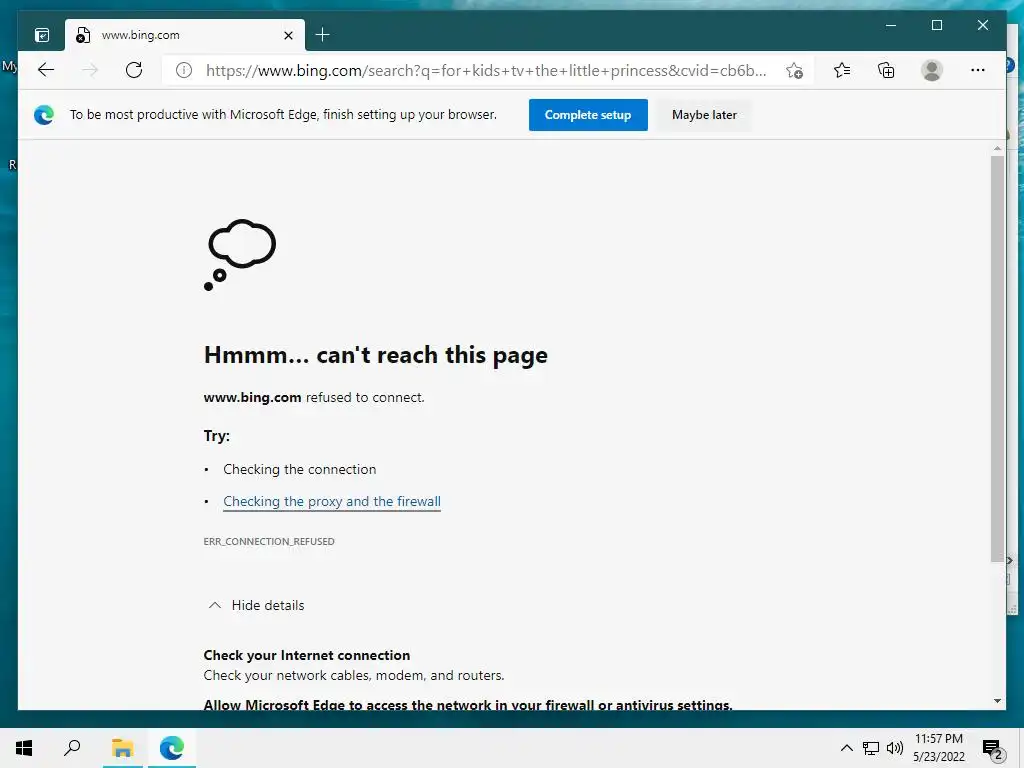Screen dimensions: 1024x768
Task: Open Collections panel
Action: [x=886, y=70]
